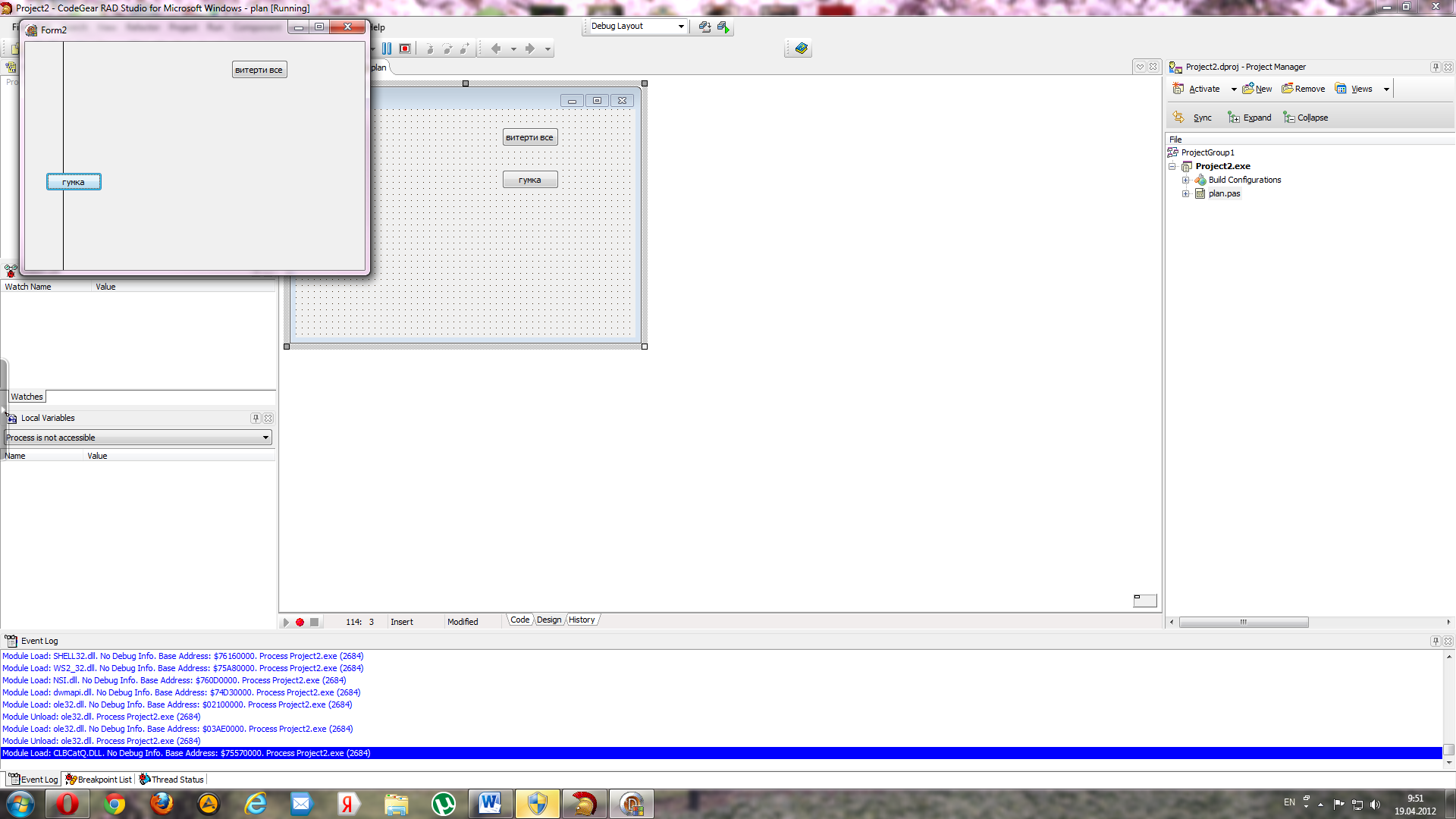Select 'витерти все' button in the designer
This screenshot has height=819, width=1456.
[x=530, y=137]
